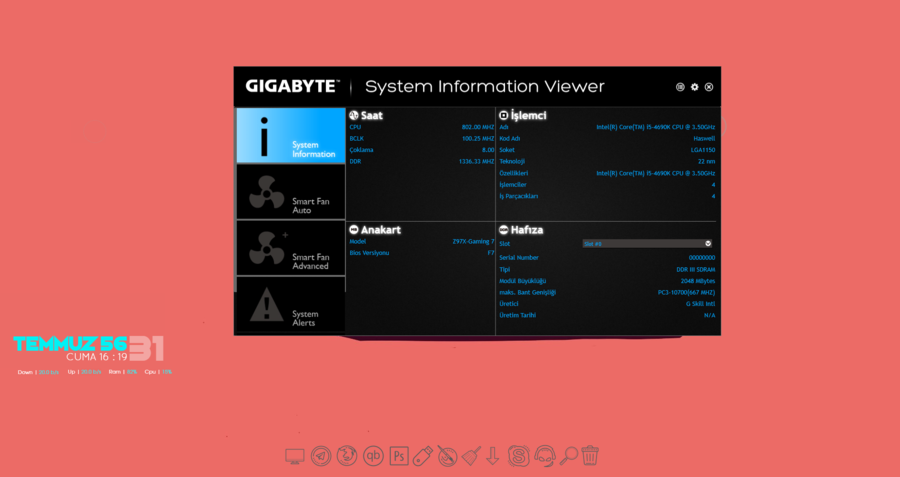Image resolution: width=900 pixels, height=477 pixels.
Task: Open the recycle bin dock icon
Action: click(x=590, y=456)
